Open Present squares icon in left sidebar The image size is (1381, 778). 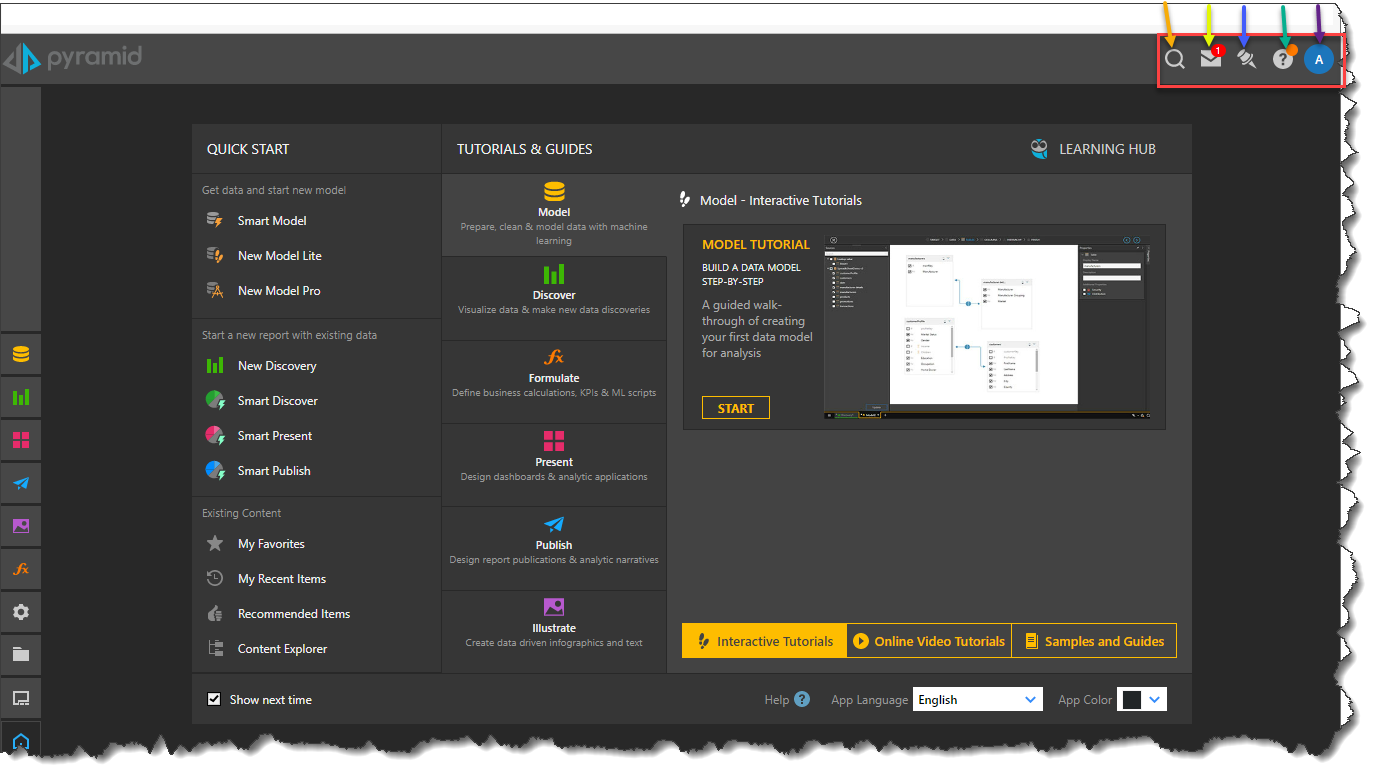click(x=21, y=440)
